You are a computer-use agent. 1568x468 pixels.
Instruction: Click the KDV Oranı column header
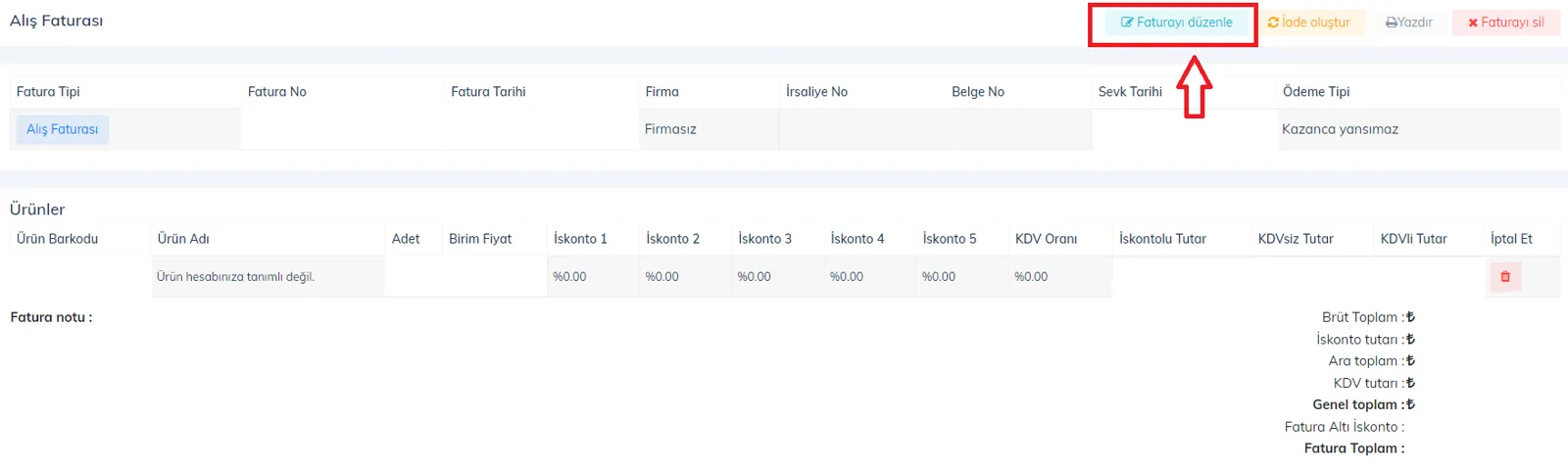coord(1046,239)
